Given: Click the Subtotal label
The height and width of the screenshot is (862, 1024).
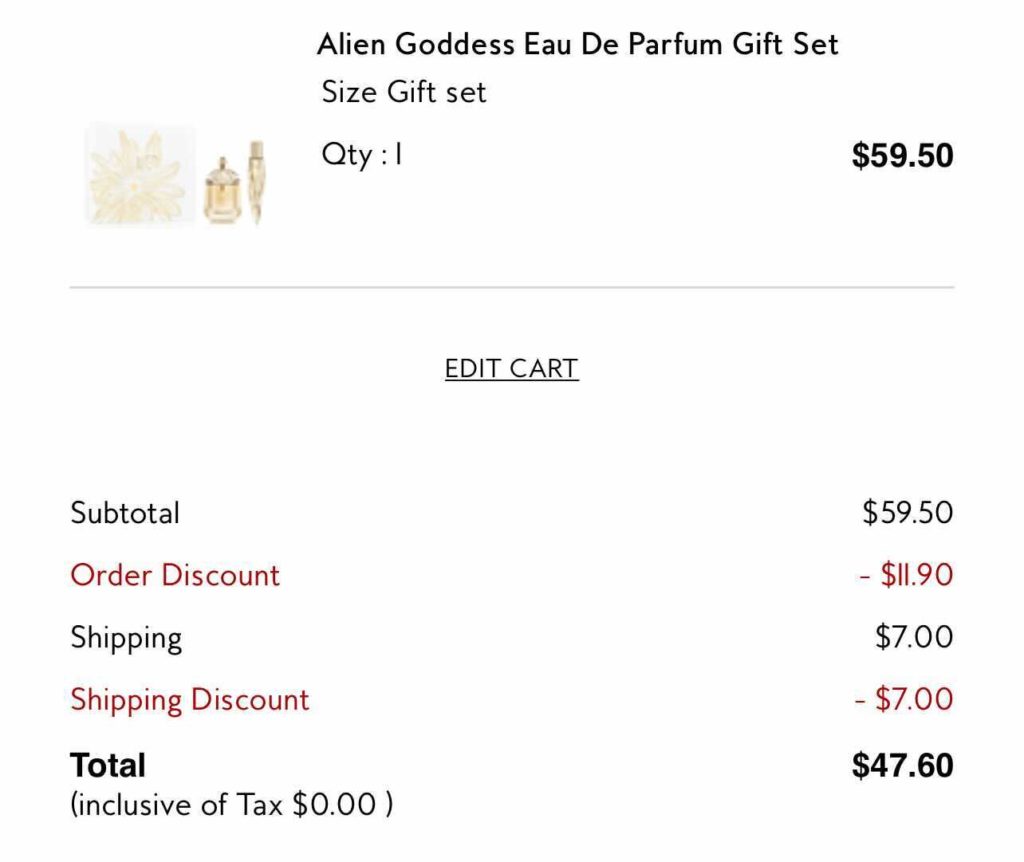Looking at the screenshot, I should [x=125, y=513].
